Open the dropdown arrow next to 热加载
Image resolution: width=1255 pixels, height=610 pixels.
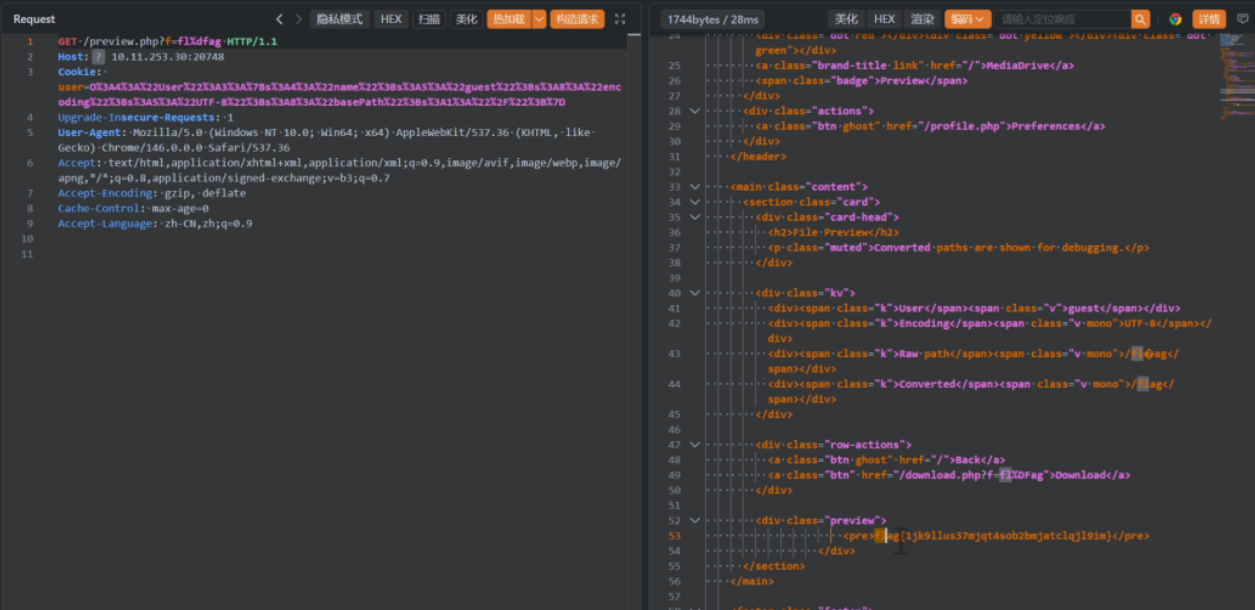coord(539,19)
